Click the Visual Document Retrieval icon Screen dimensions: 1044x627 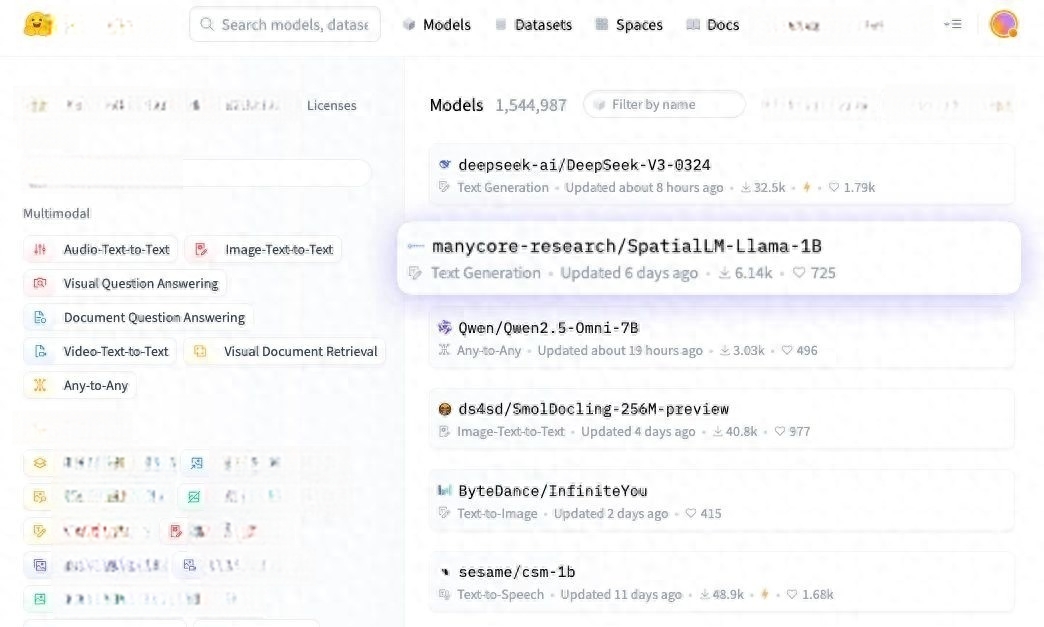coord(200,351)
